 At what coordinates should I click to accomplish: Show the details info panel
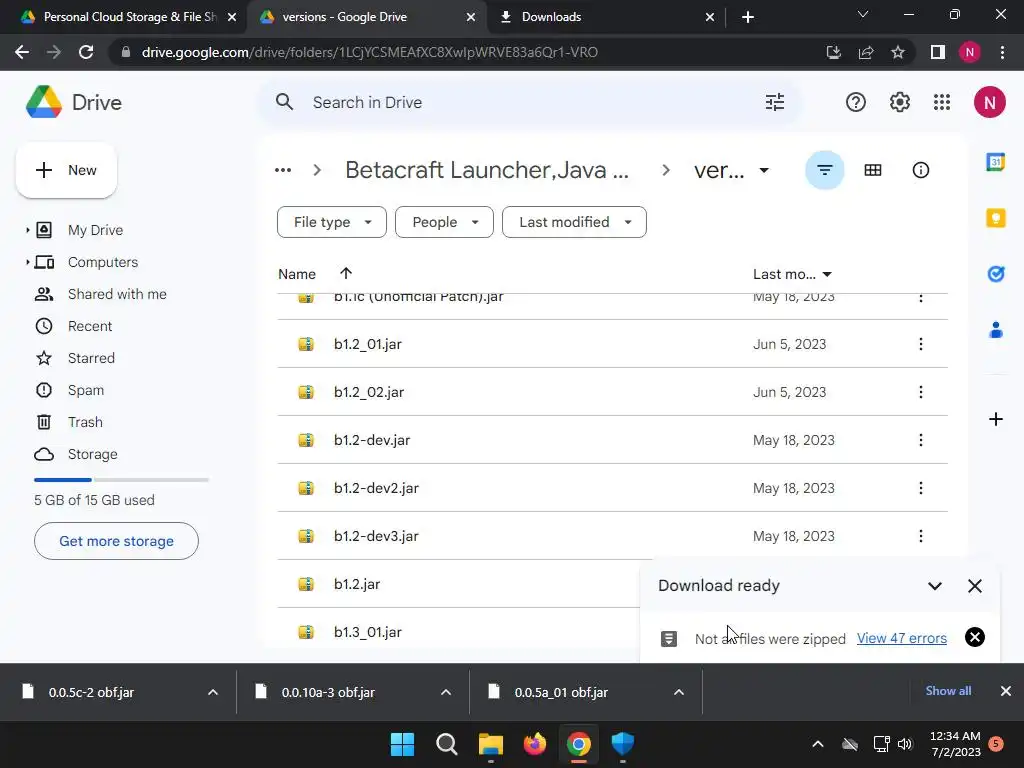pyautogui.click(x=920, y=170)
